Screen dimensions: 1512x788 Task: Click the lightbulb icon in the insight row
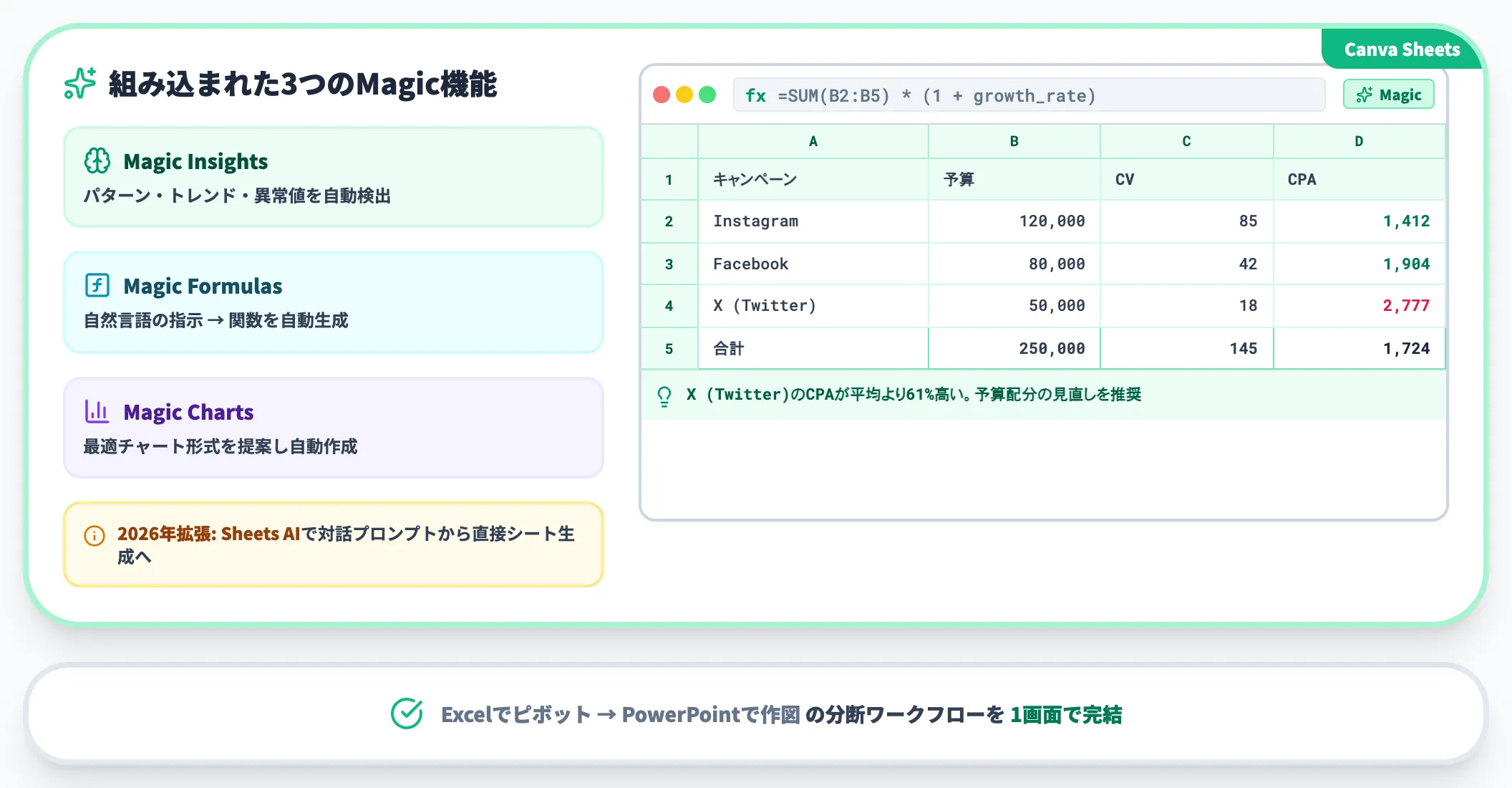(x=664, y=396)
